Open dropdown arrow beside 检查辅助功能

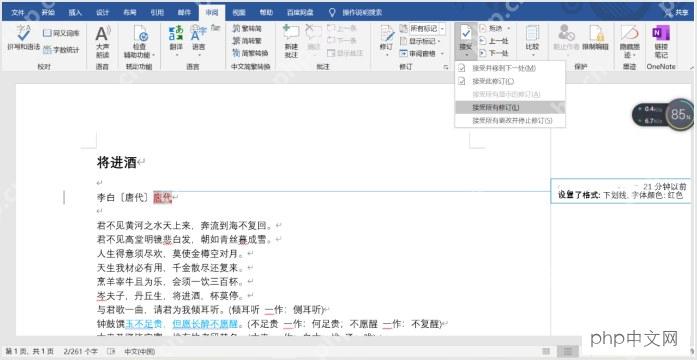pyautogui.click(x=153, y=55)
